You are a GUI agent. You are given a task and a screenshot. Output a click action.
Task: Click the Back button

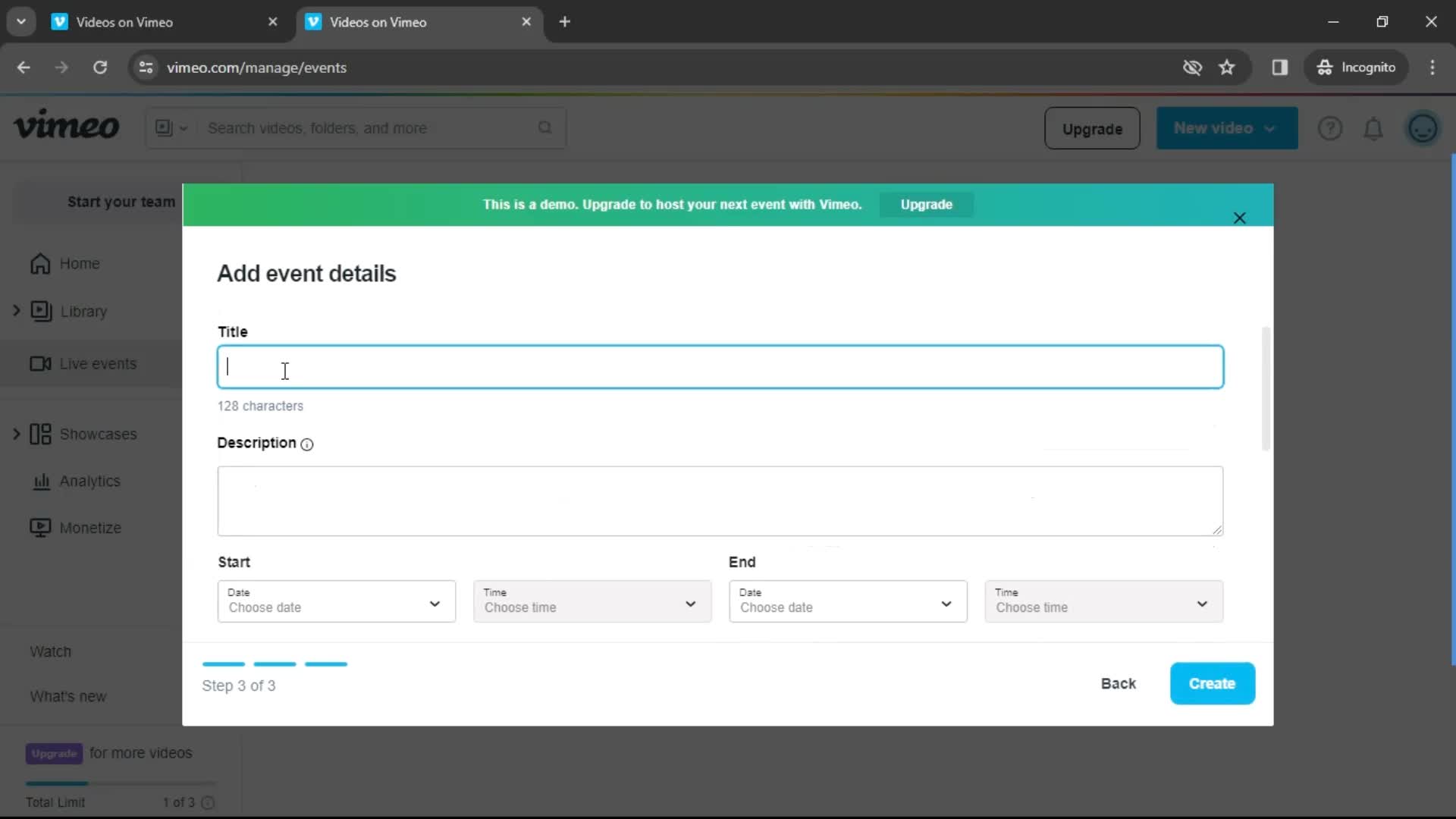pyautogui.click(x=1119, y=683)
